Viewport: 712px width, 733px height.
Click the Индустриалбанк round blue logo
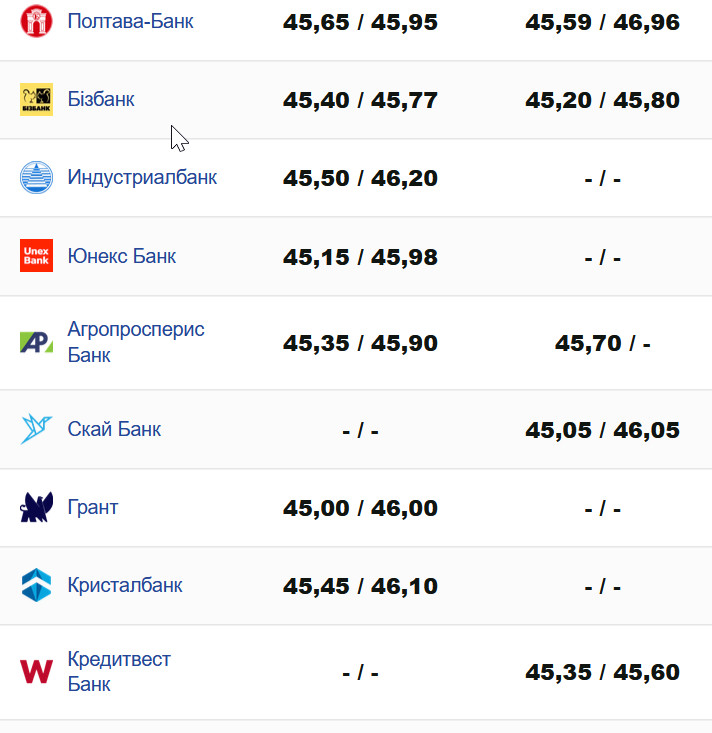(36, 177)
